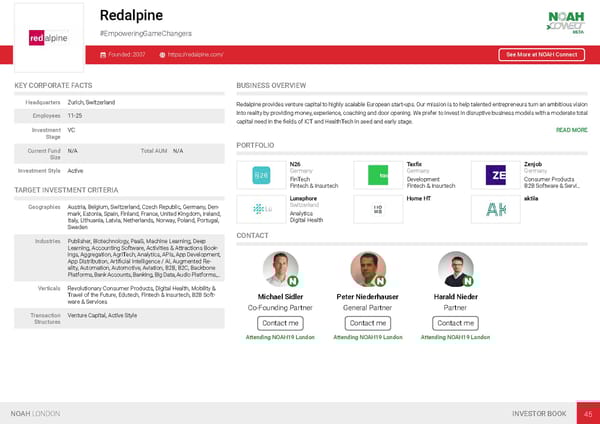The image size is (600, 424).
Task: Expand the business overview with READ MORE
Action: tap(571, 130)
